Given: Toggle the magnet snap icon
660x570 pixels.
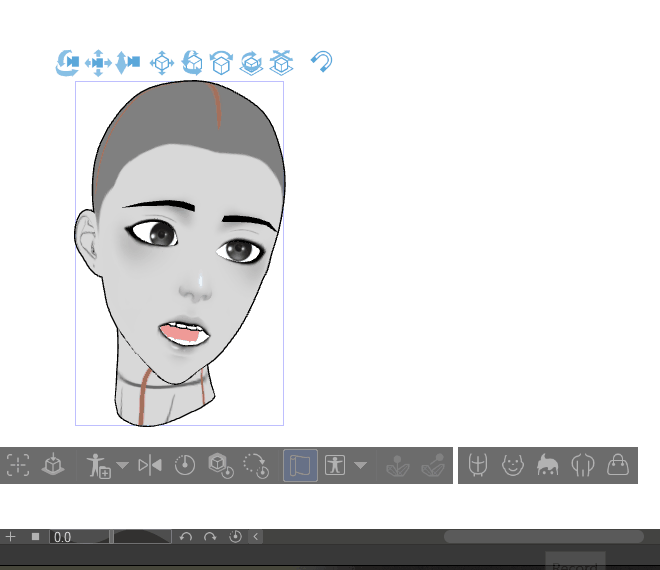Looking at the screenshot, I should 322,61.
